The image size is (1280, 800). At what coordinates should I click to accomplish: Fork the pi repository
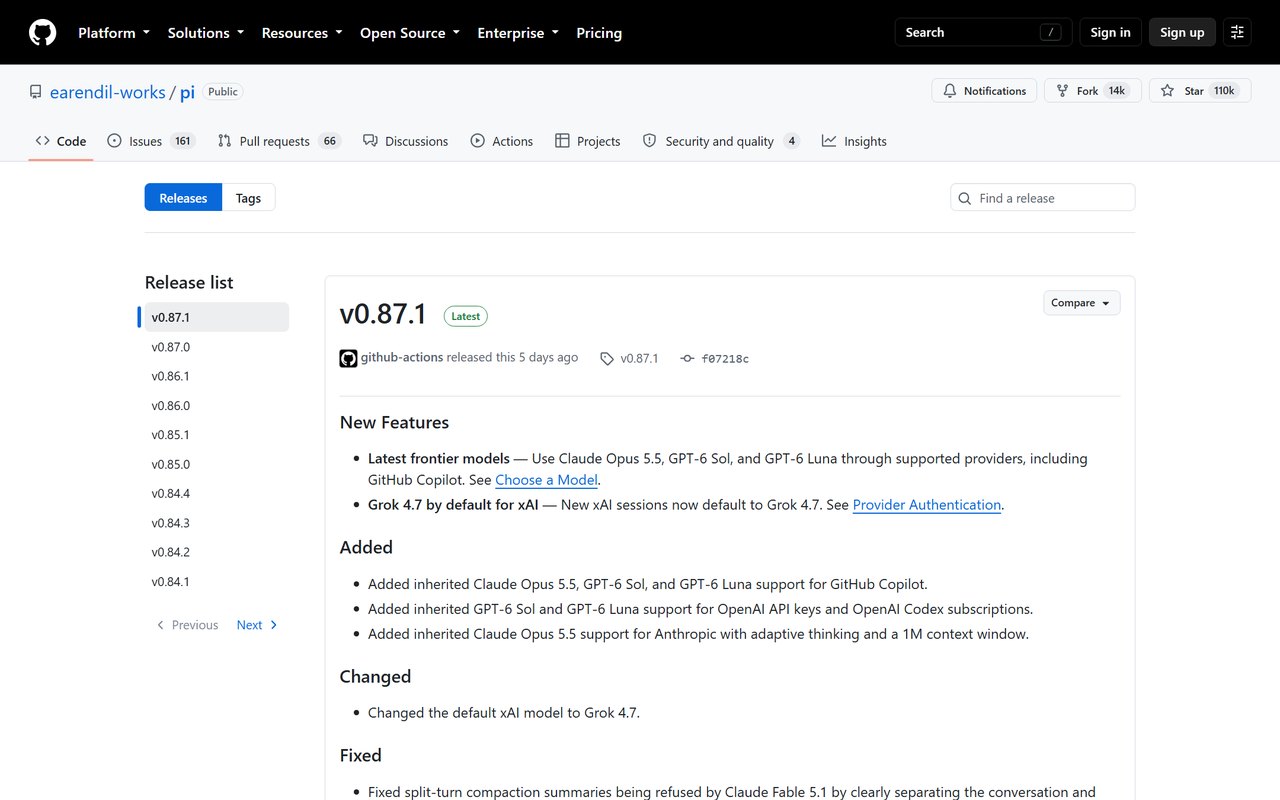(x=1091, y=91)
